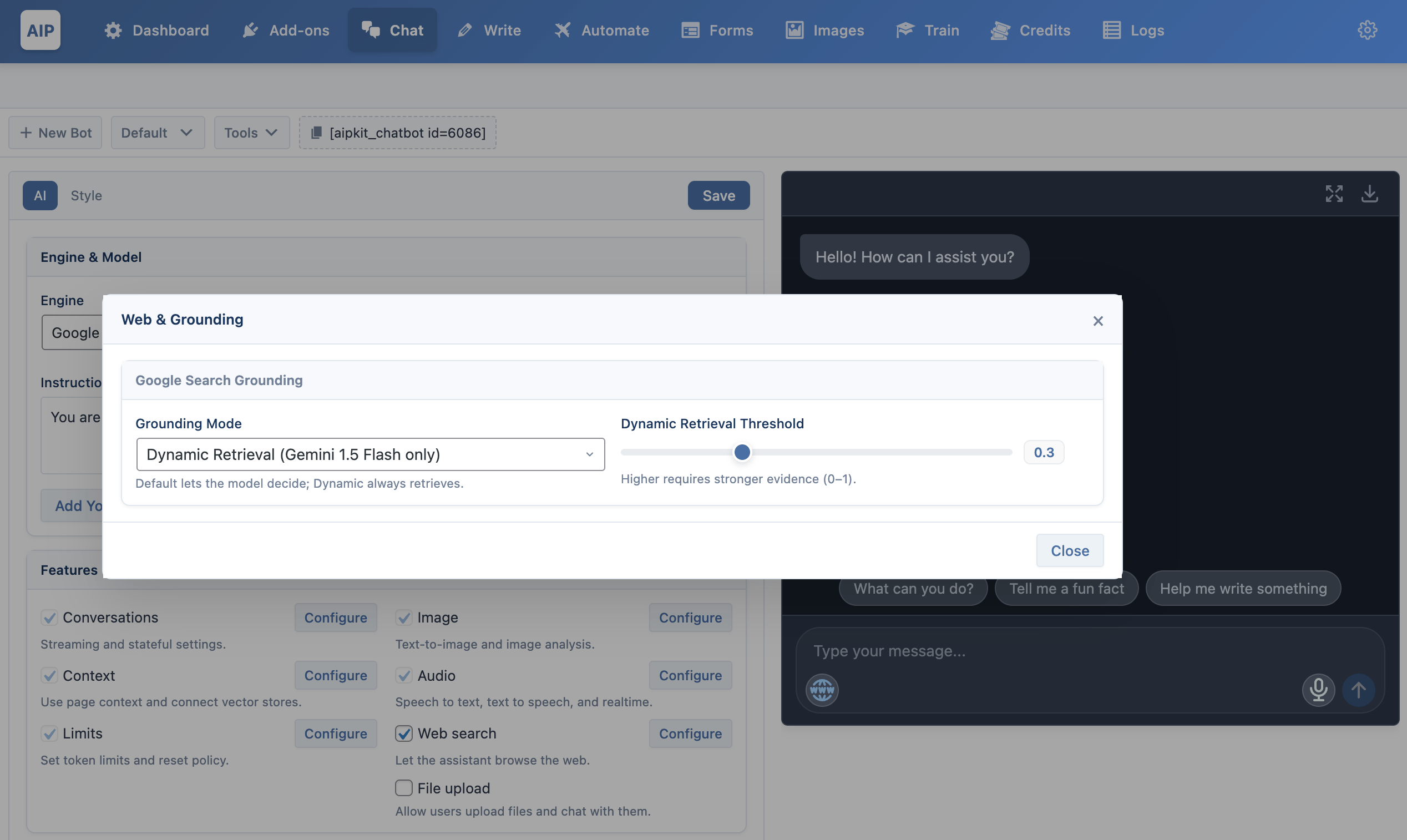
Task: Toggle the Audio checkbox
Action: (403, 675)
